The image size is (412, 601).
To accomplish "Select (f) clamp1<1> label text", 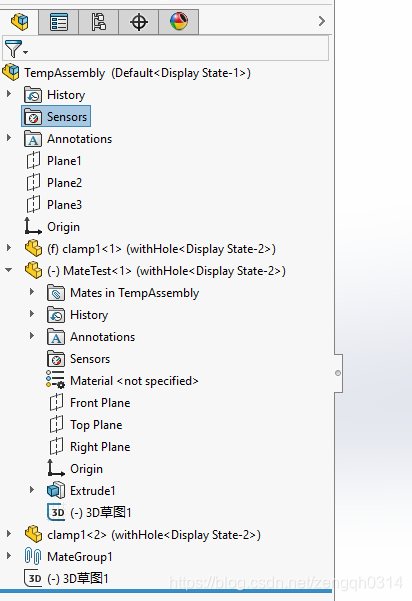I will [161, 249].
